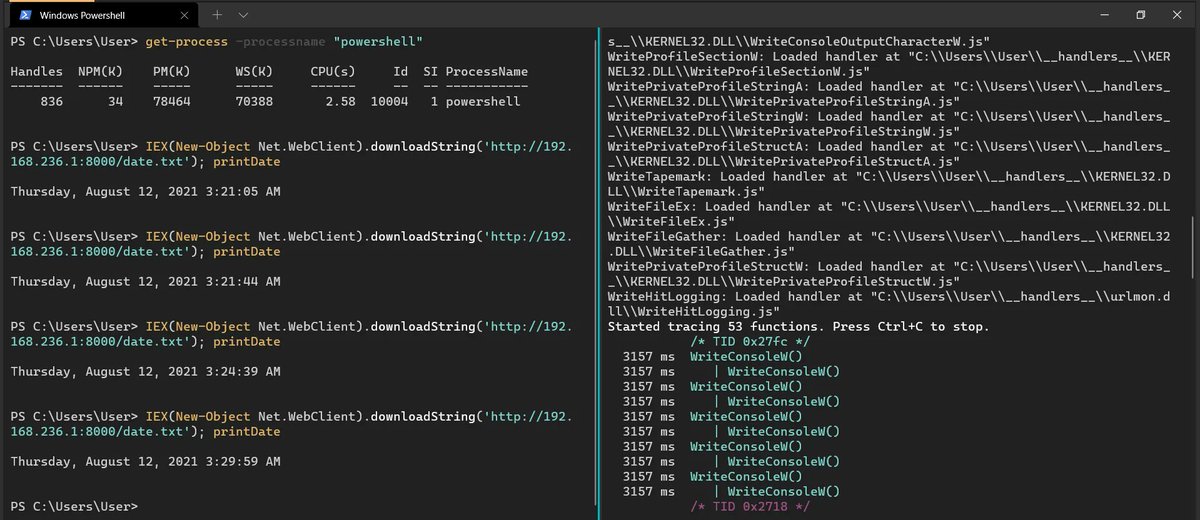
Task: Click the CPU(s) column header
Action: click(x=332, y=72)
